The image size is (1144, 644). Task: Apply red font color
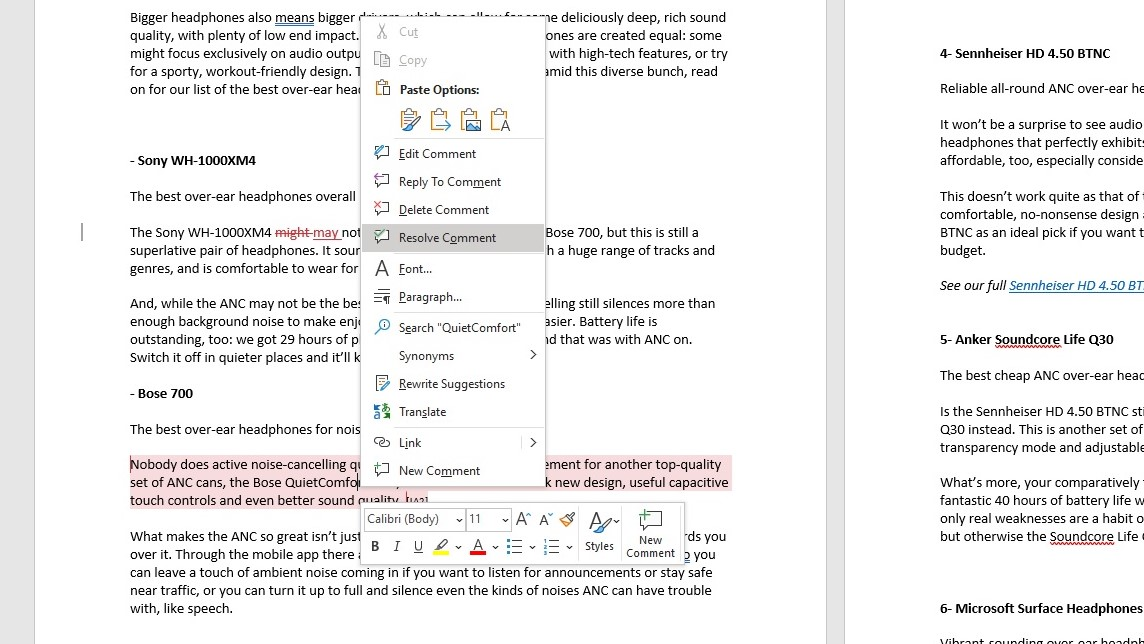click(x=478, y=546)
